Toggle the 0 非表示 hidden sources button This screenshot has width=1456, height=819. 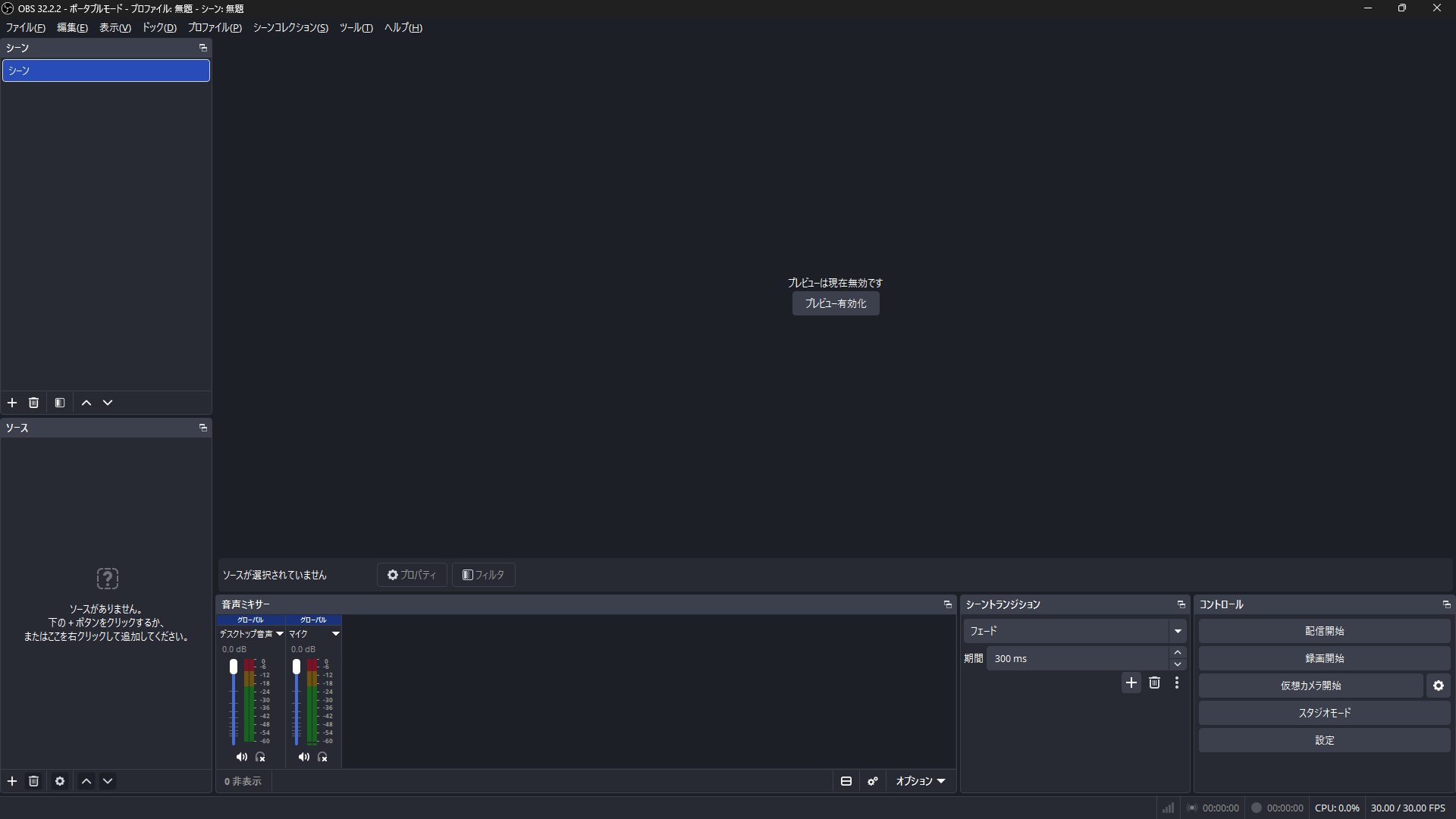coord(243,781)
